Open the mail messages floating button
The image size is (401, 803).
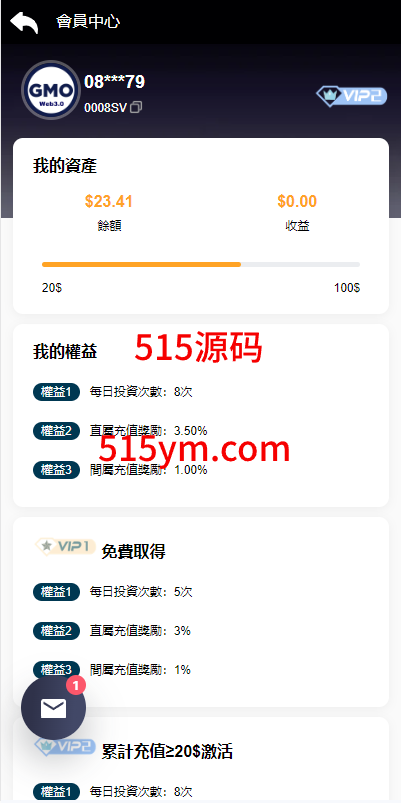(53, 708)
